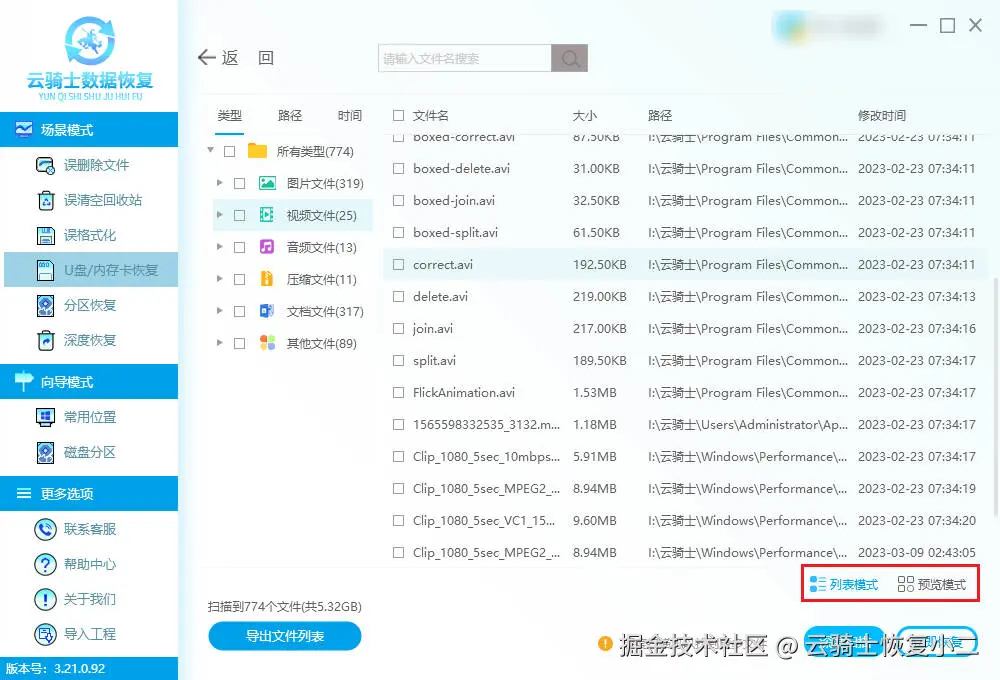This screenshot has width=1000, height=680.
Task: Select the U盘/内存卡恢复 card icon
Action: pos(45,270)
